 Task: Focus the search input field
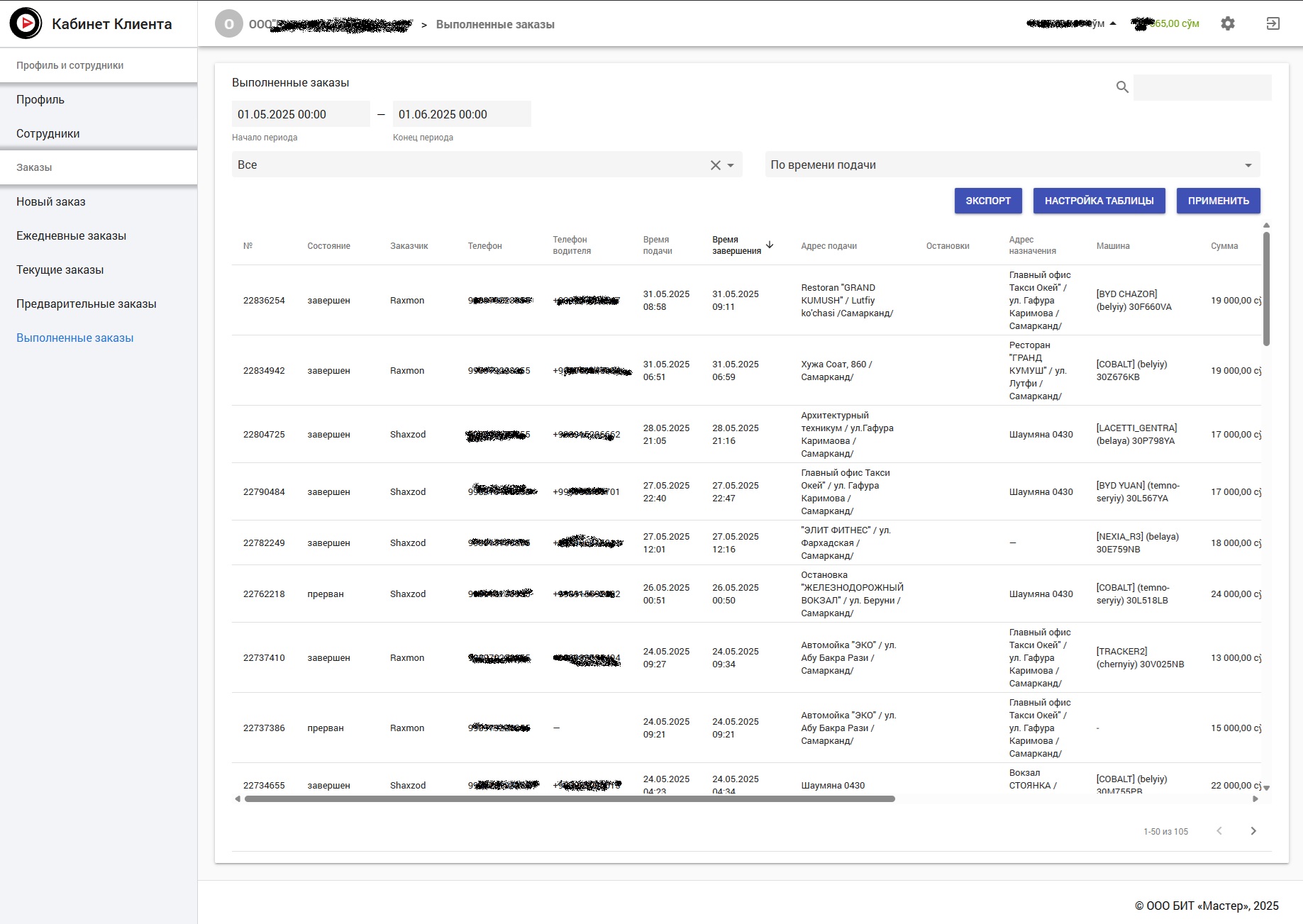click(x=1202, y=87)
